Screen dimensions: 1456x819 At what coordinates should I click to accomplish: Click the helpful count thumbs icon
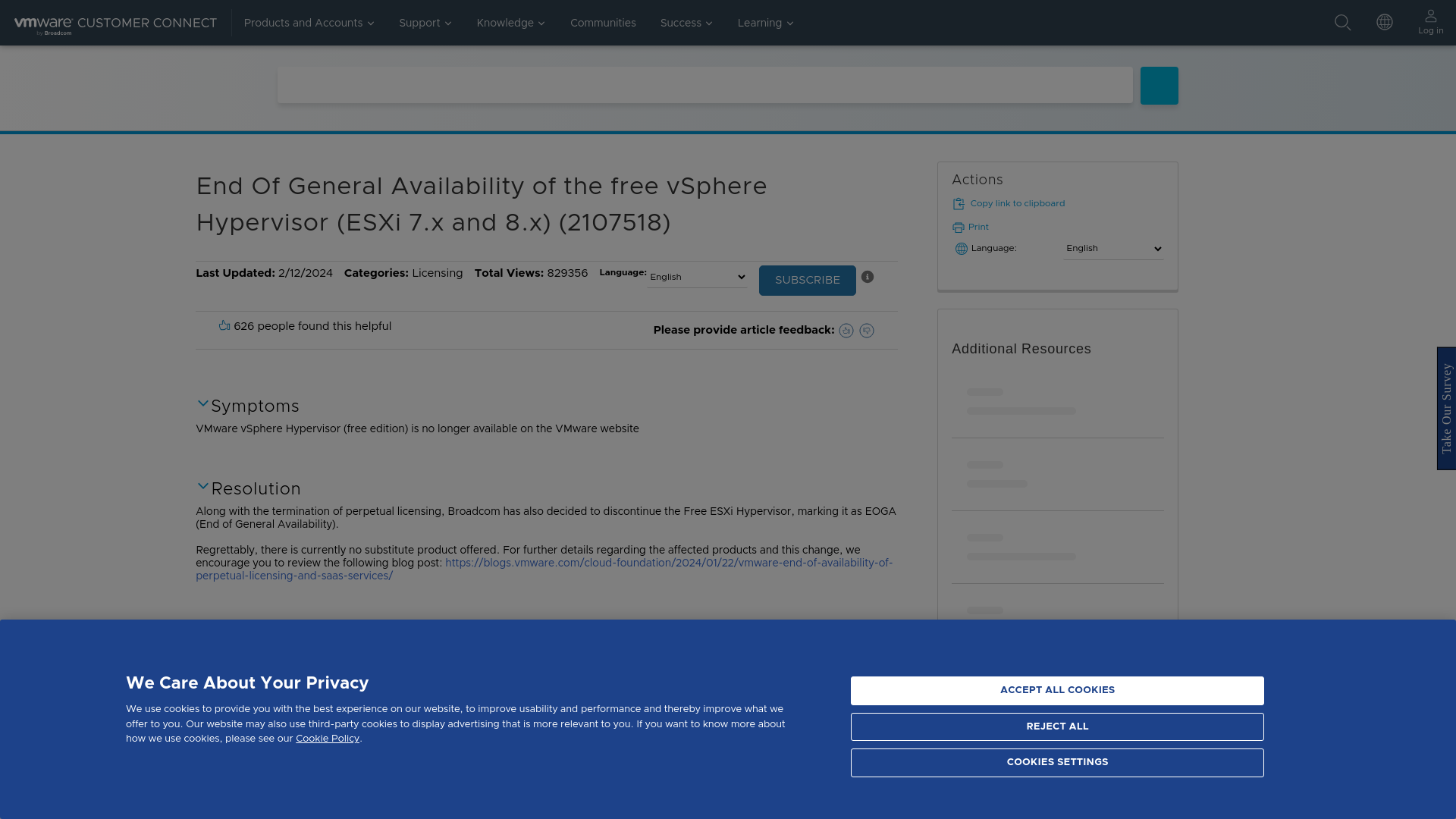pos(224,325)
